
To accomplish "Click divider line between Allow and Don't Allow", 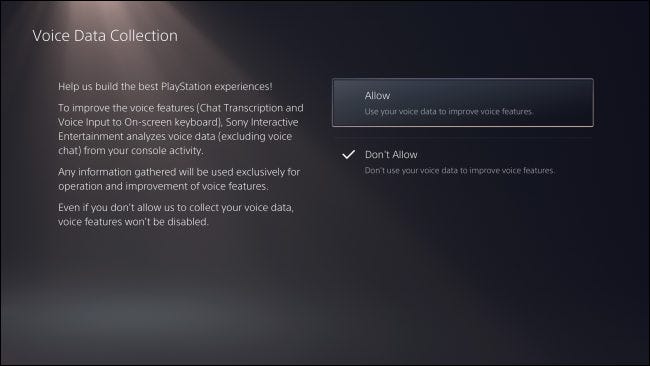I will coord(463,138).
